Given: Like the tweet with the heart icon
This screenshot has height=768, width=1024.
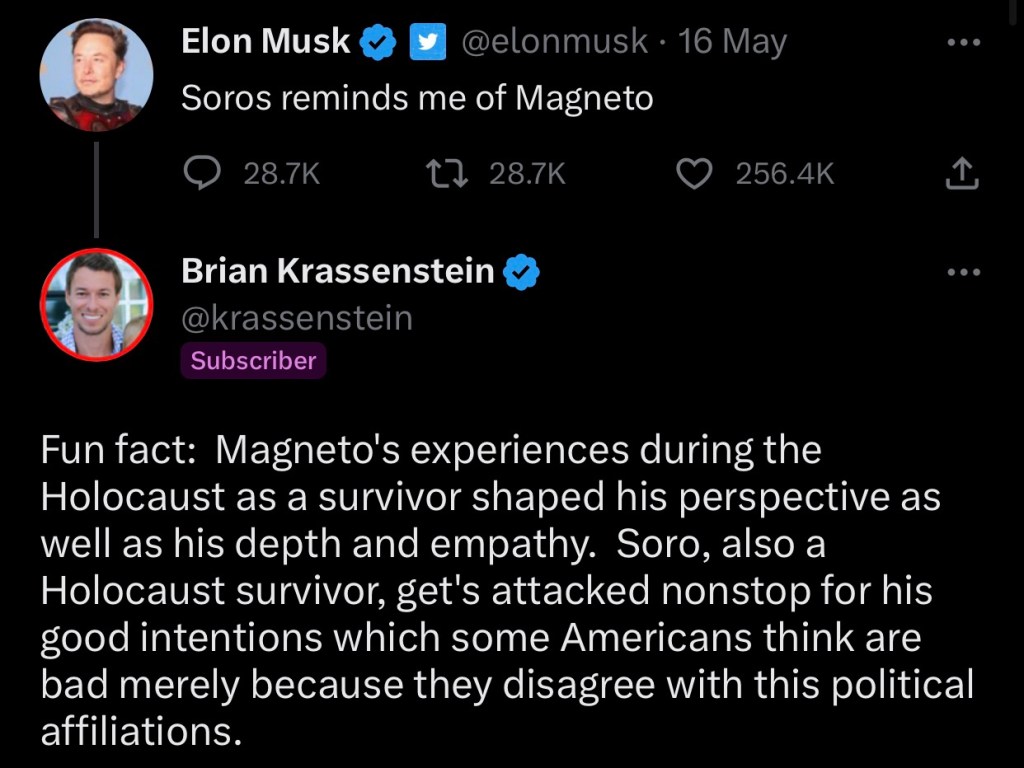Looking at the screenshot, I should [x=693, y=175].
